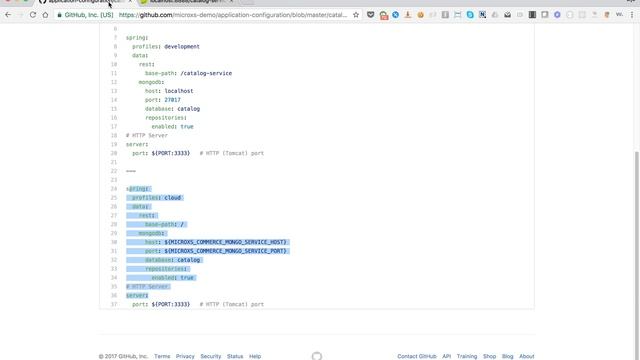The width and height of the screenshot is (640, 360).
Task: Click the blue circle X extension icon
Action: tap(396, 15)
